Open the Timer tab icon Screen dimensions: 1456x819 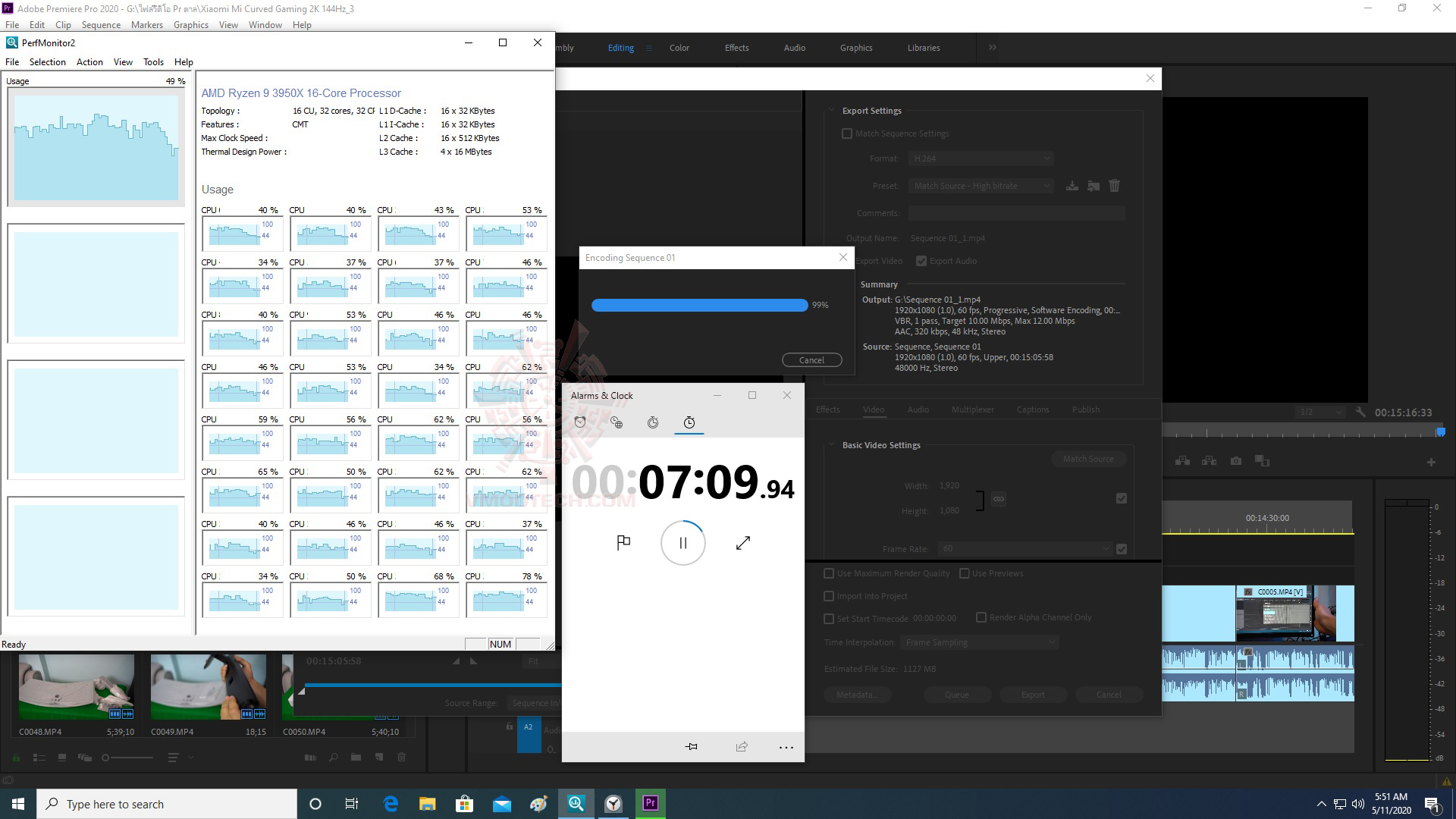[653, 422]
